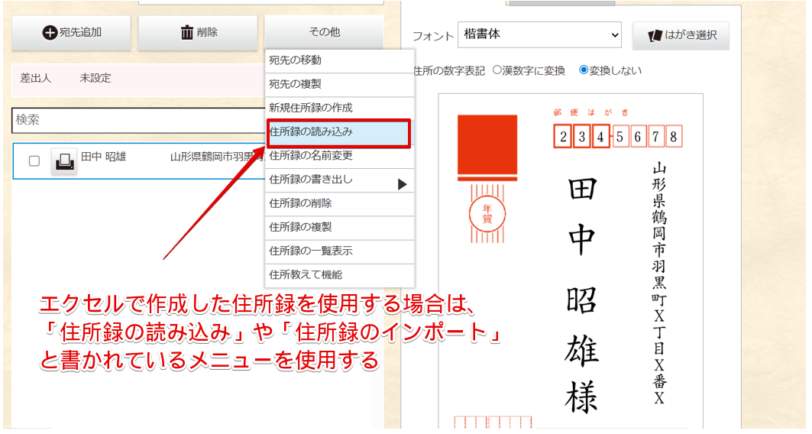Click the postal code boxes on postcard
This screenshot has height=434, width=812.
click(x=618, y=137)
